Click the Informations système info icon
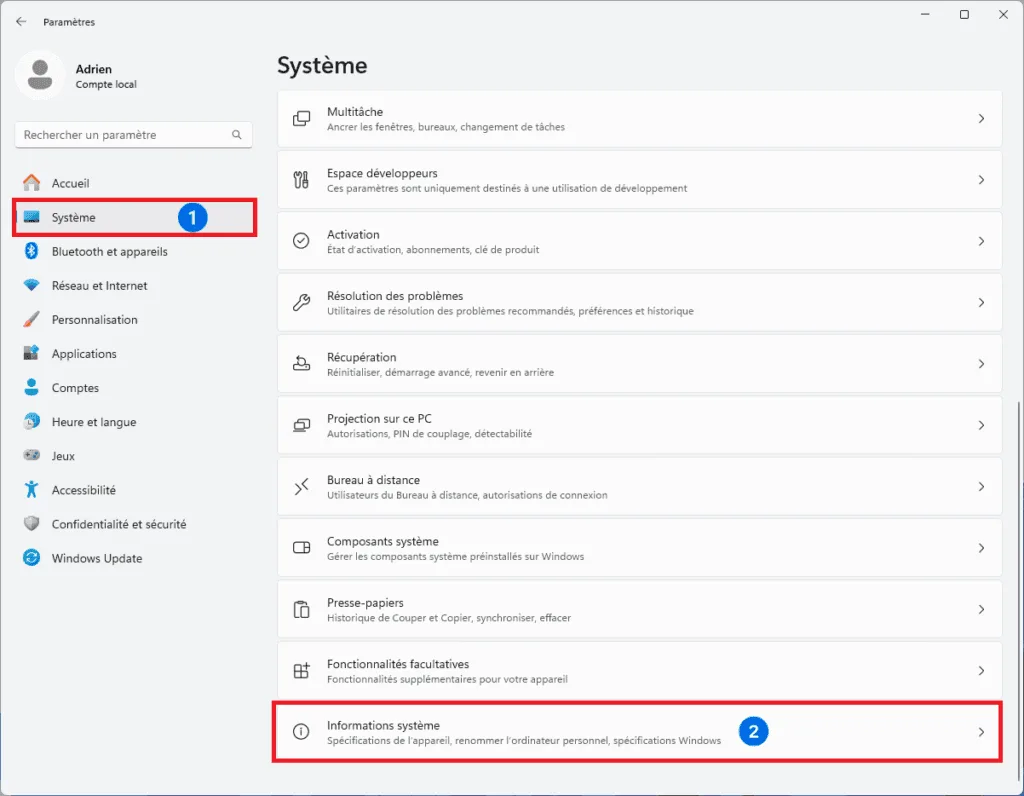This screenshot has width=1024, height=796. pyautogui.click(x=301, y=732)
